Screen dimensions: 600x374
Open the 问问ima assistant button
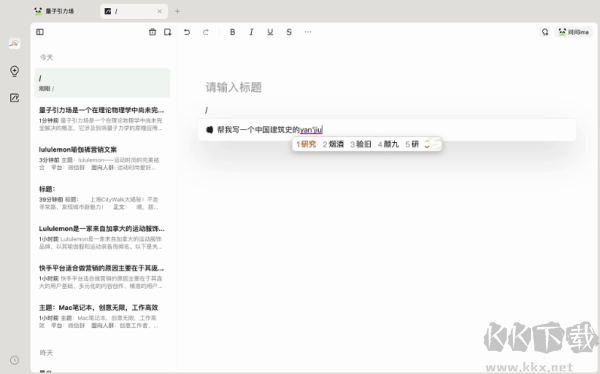click(574, 32)
